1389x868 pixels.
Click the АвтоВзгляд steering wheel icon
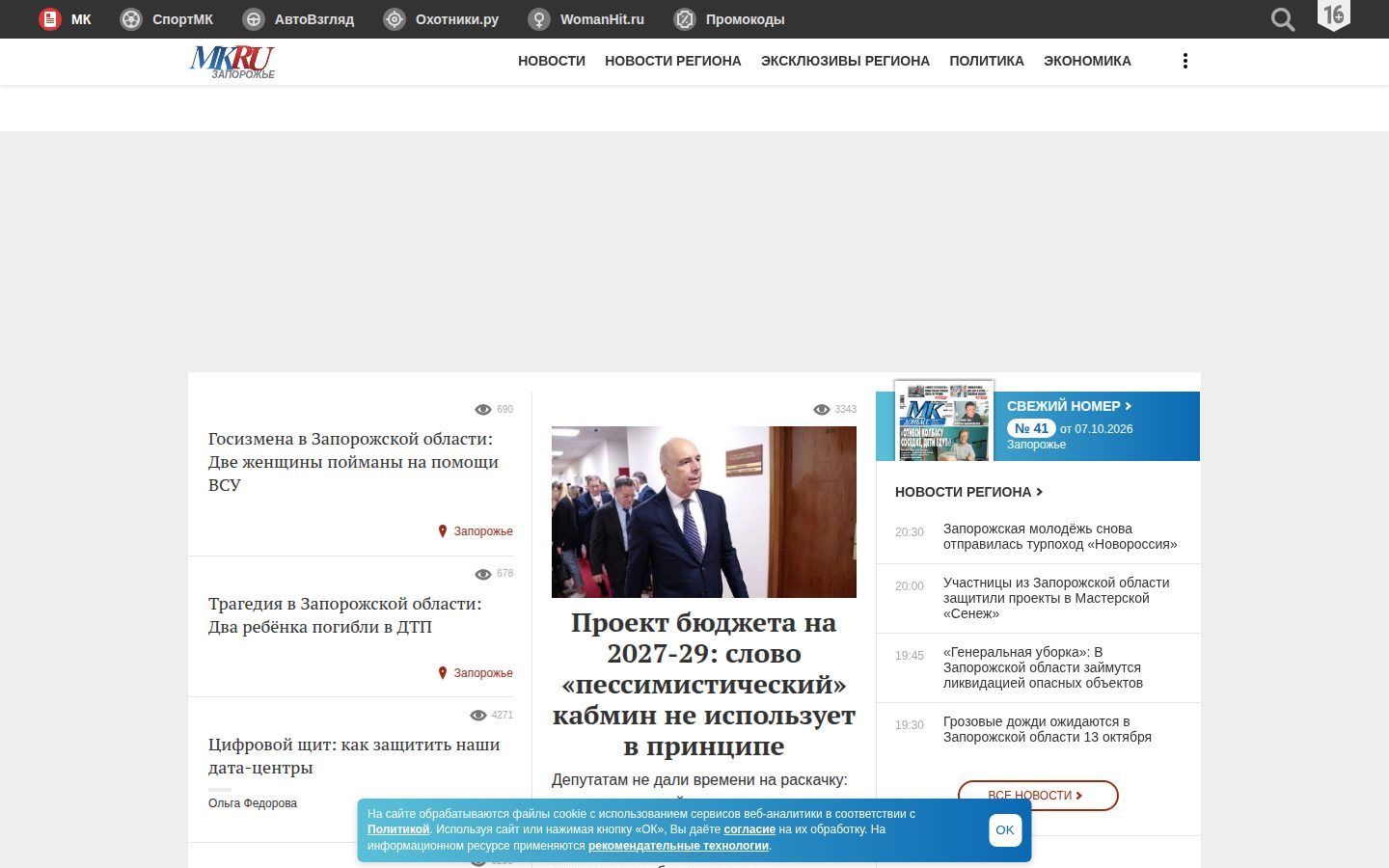pos(254,19)
